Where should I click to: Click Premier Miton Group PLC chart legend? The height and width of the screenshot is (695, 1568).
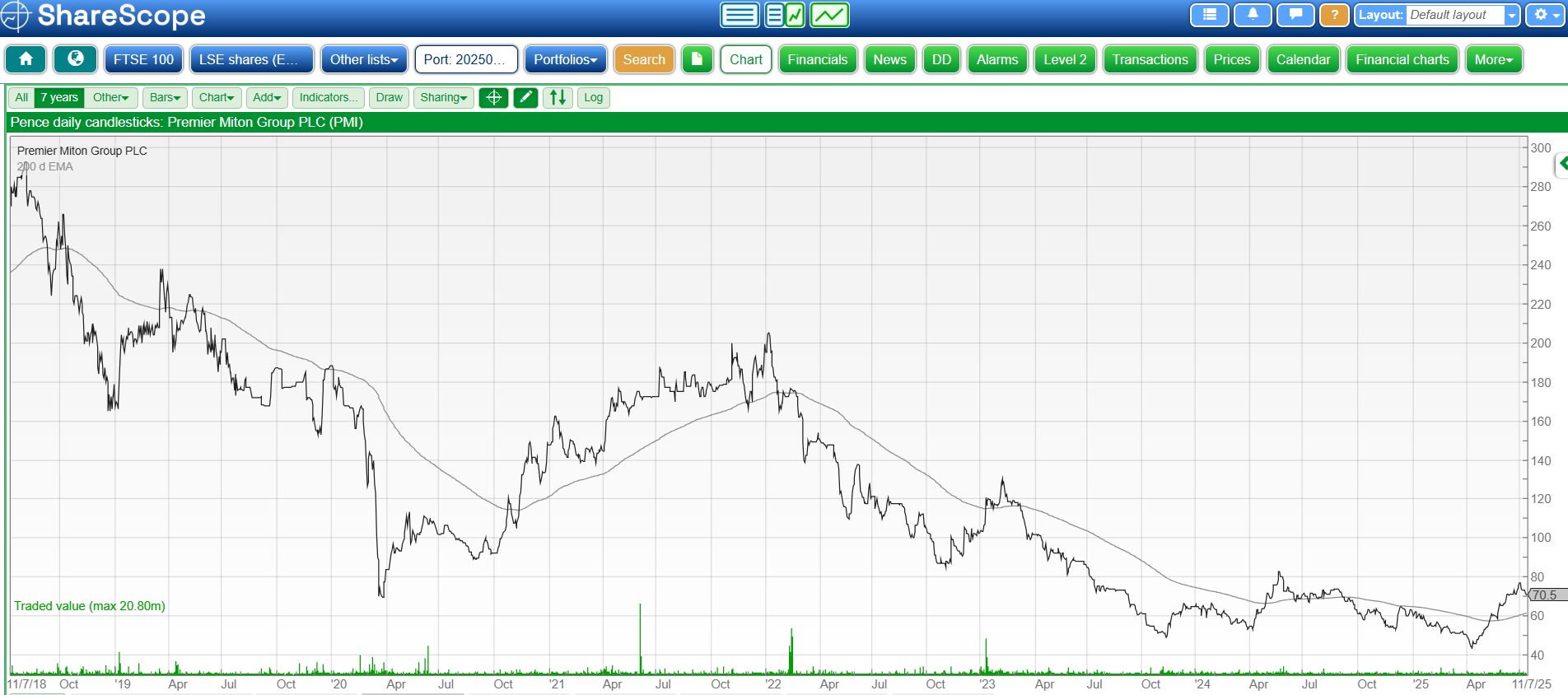(x=82, y=151)
